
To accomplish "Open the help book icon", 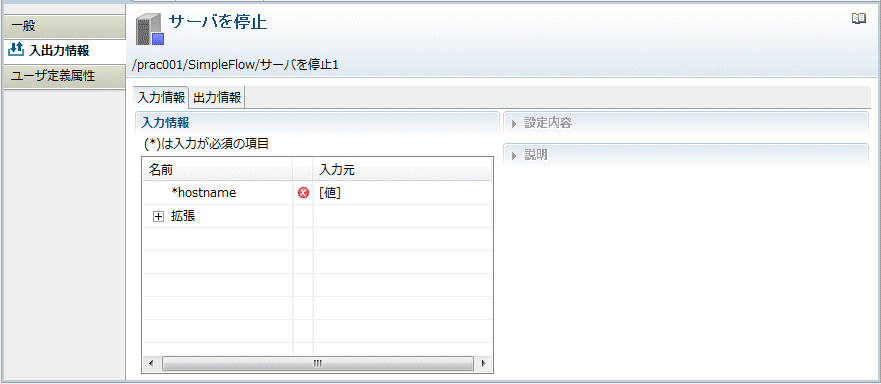I will coord(859,19).
